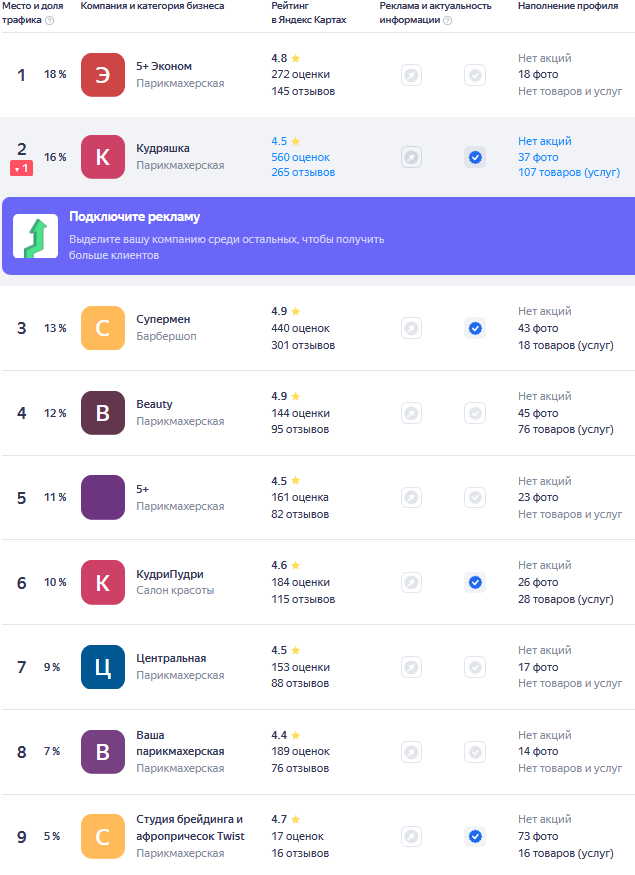Select the company name '5+ Эконом'
This screenshot has height=875, width=635.
(x=164, y=66)
